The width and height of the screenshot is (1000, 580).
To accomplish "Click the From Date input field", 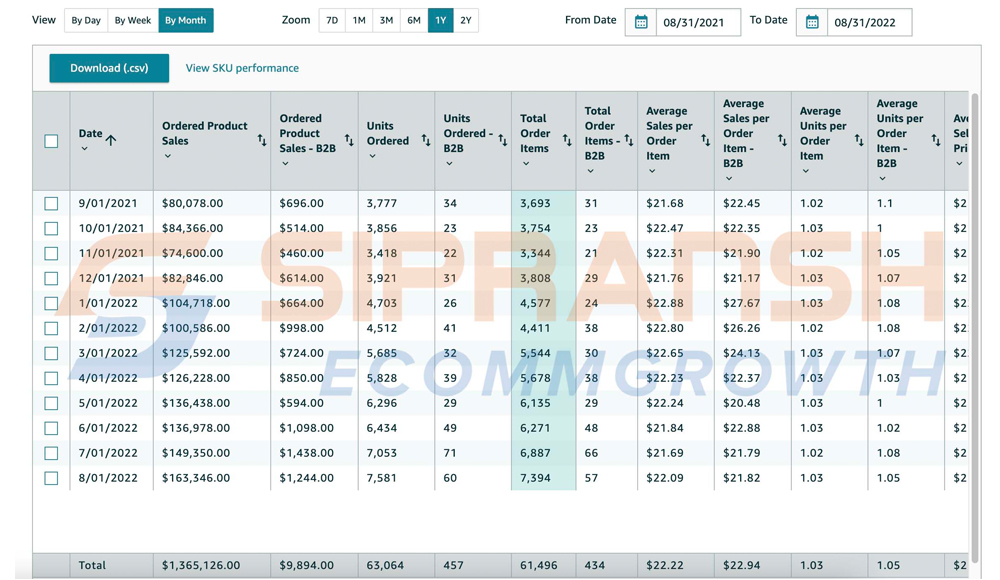I will (x=696, y=22).
